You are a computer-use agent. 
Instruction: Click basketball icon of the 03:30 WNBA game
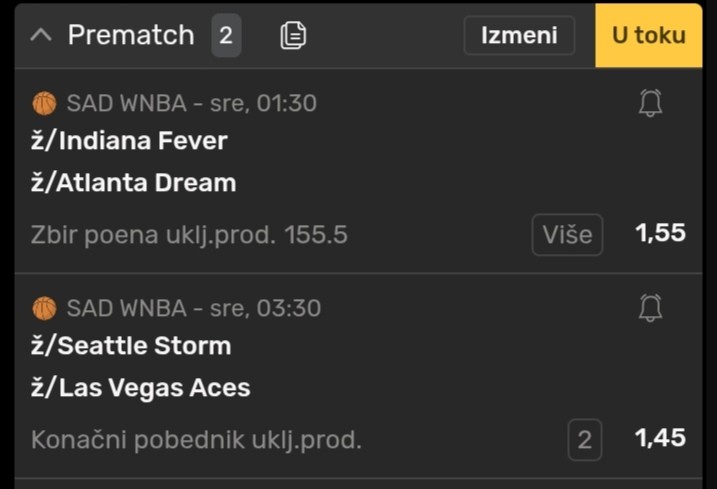(44, 308)
